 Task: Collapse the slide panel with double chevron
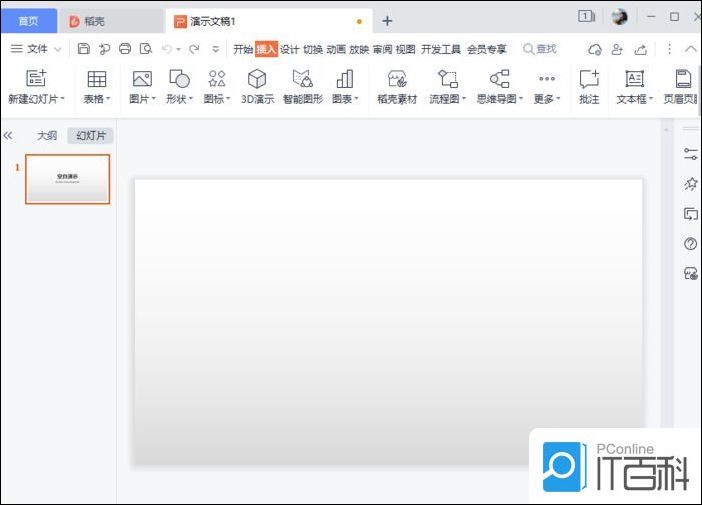tap(8, 135)
